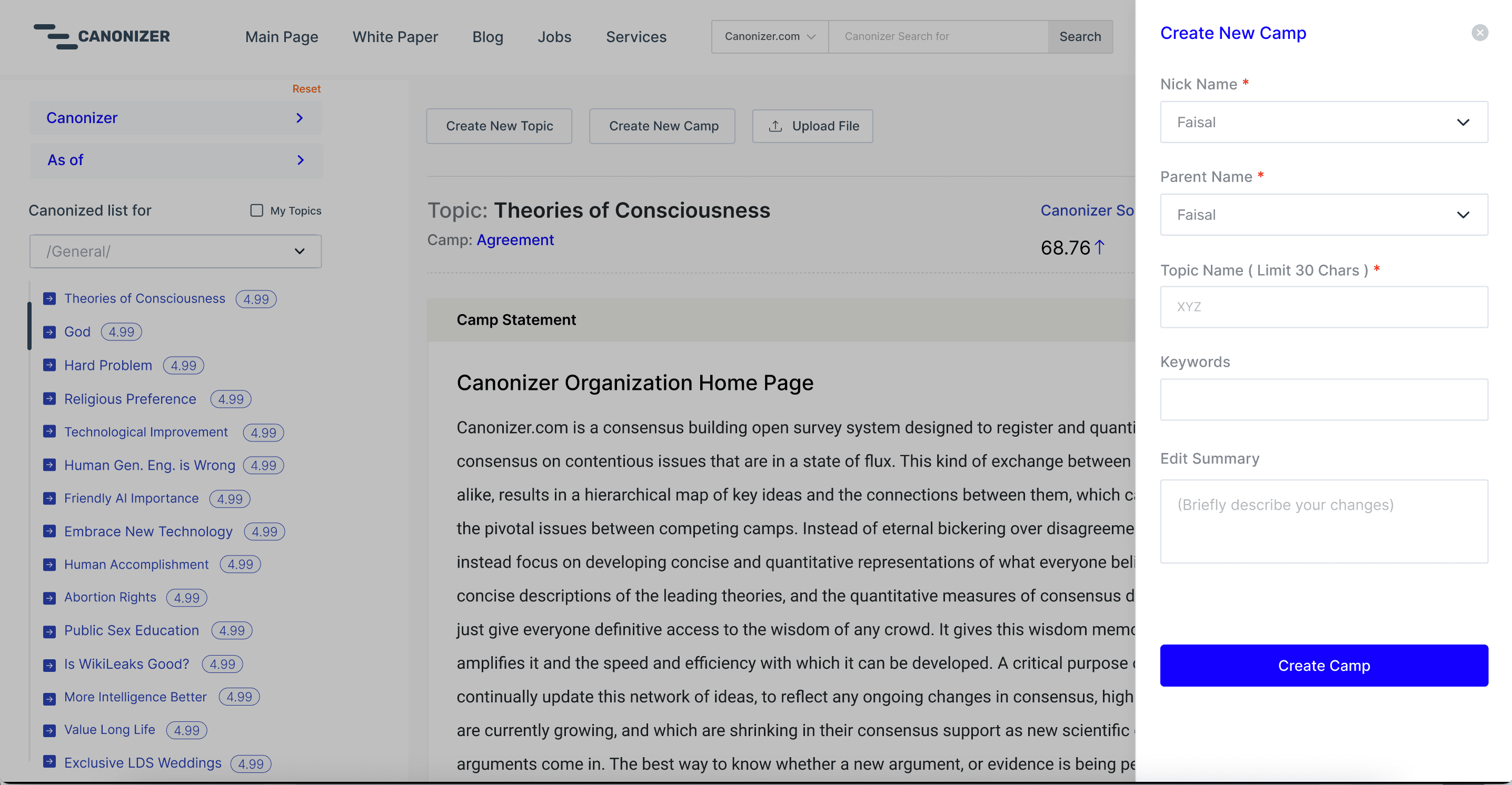Screen dimensions: 1512x785
Task: Toggle the My Topics checkbox
Action: point(256,210)
